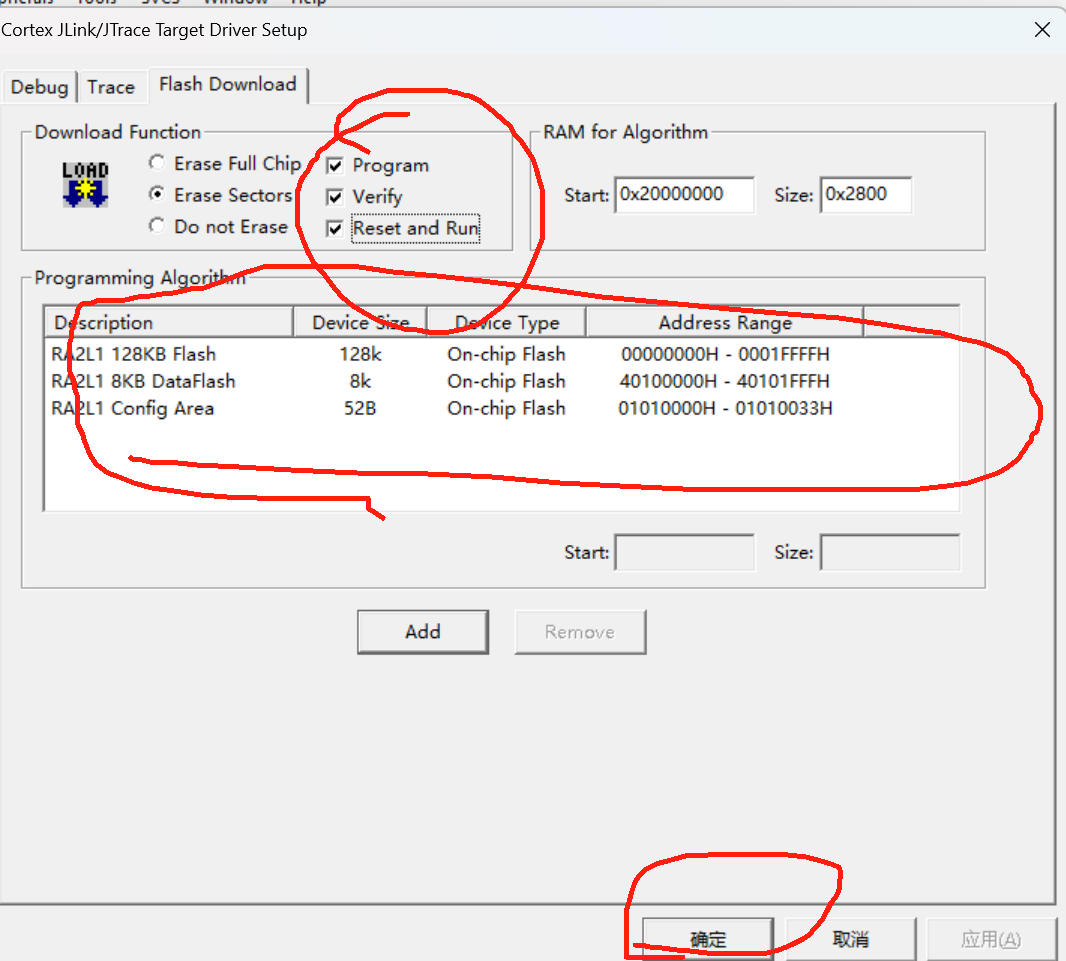
Task: Select the Erase Sectors radio button
Action: click(157, 194)
